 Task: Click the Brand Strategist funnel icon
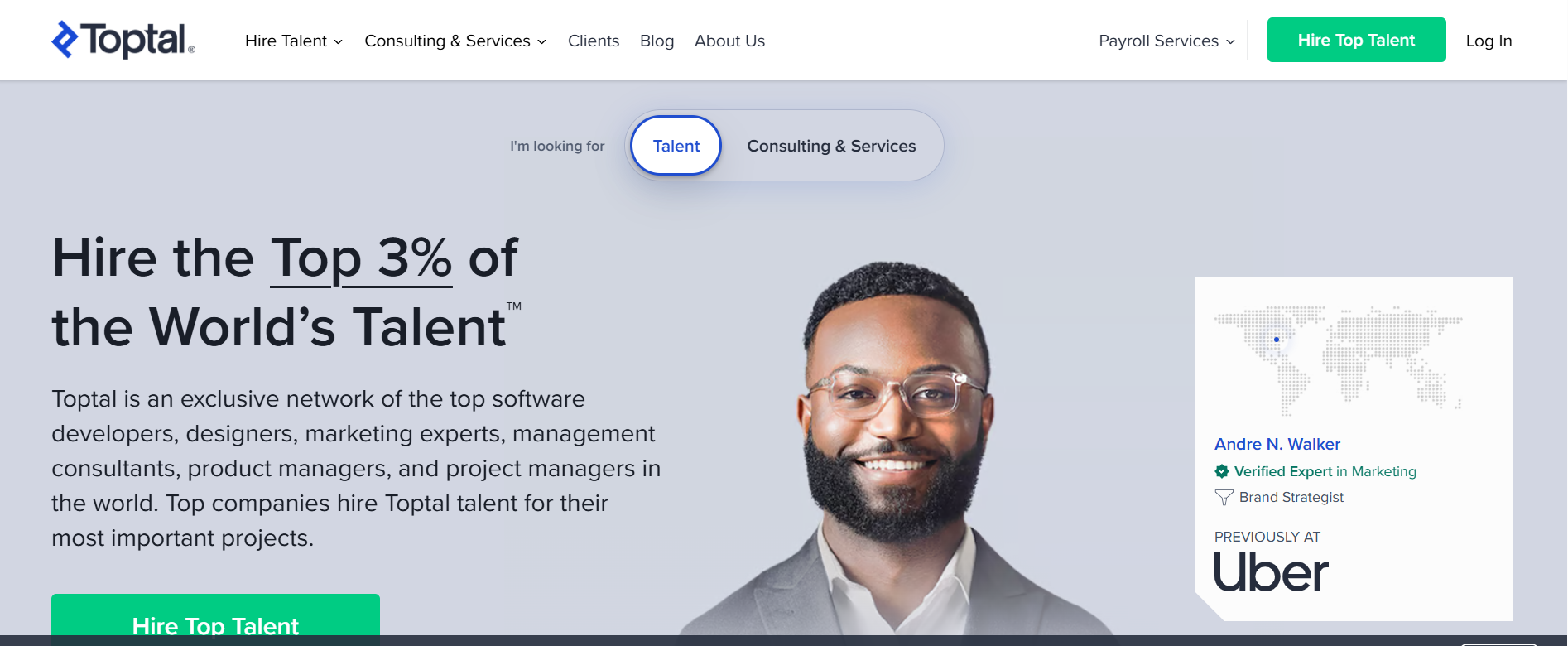click(x=1224, y=498)
